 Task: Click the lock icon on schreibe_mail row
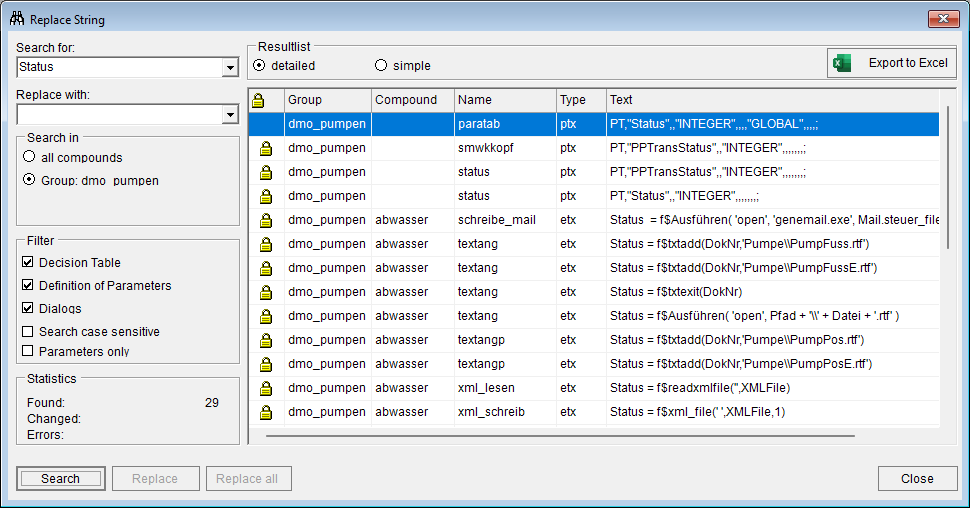click(x=266, y=220)
